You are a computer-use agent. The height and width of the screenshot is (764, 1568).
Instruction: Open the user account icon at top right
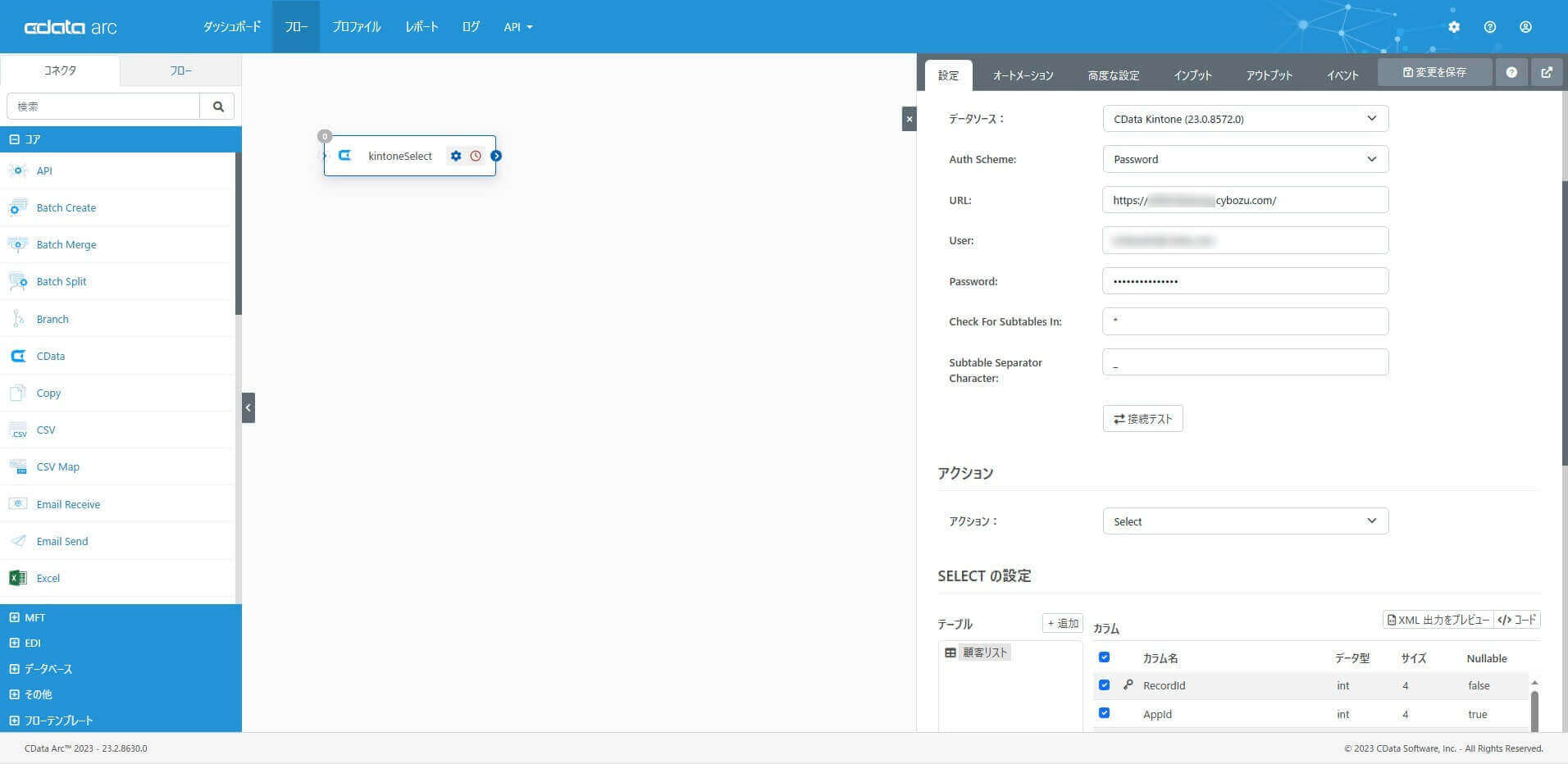[1525, 26]
